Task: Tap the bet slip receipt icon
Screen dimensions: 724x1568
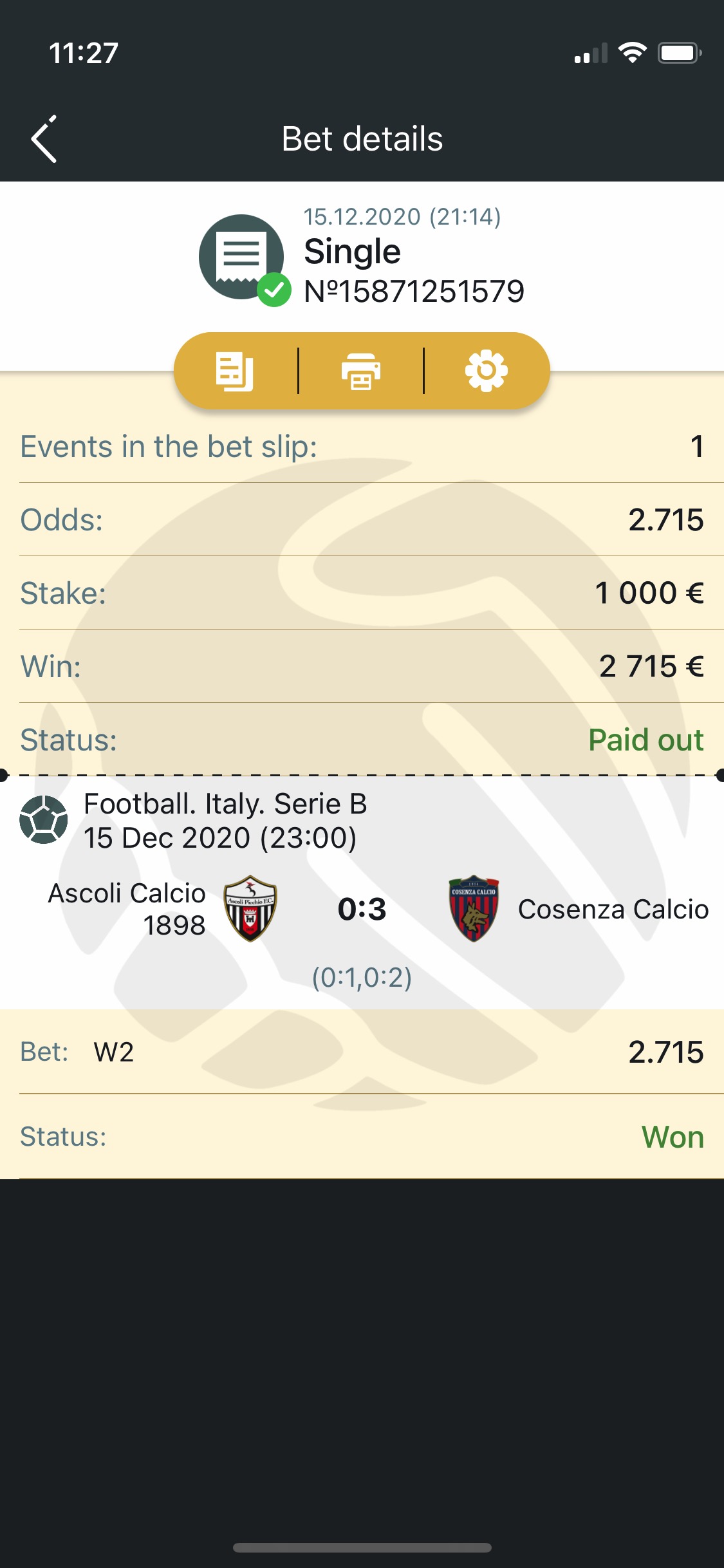Action: 241,257
